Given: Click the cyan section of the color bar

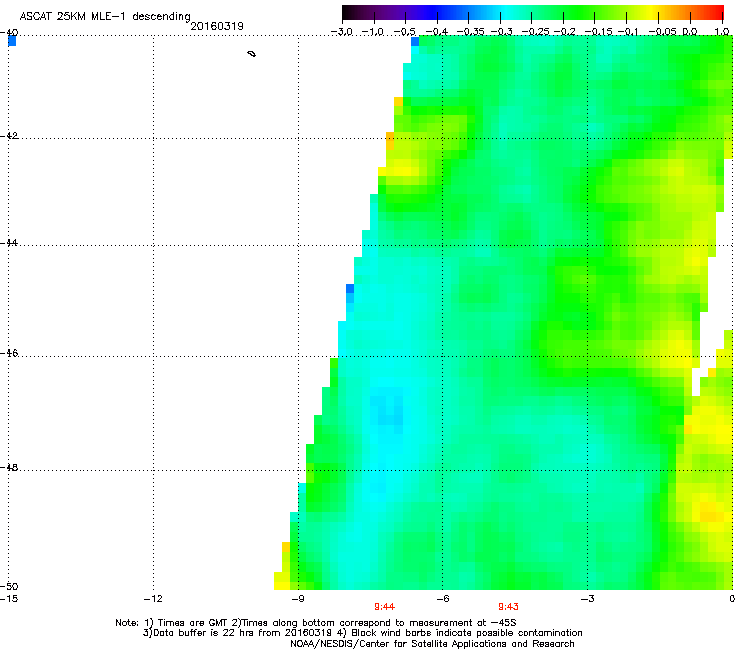Looking at the screenshot, I should [507, 12].
